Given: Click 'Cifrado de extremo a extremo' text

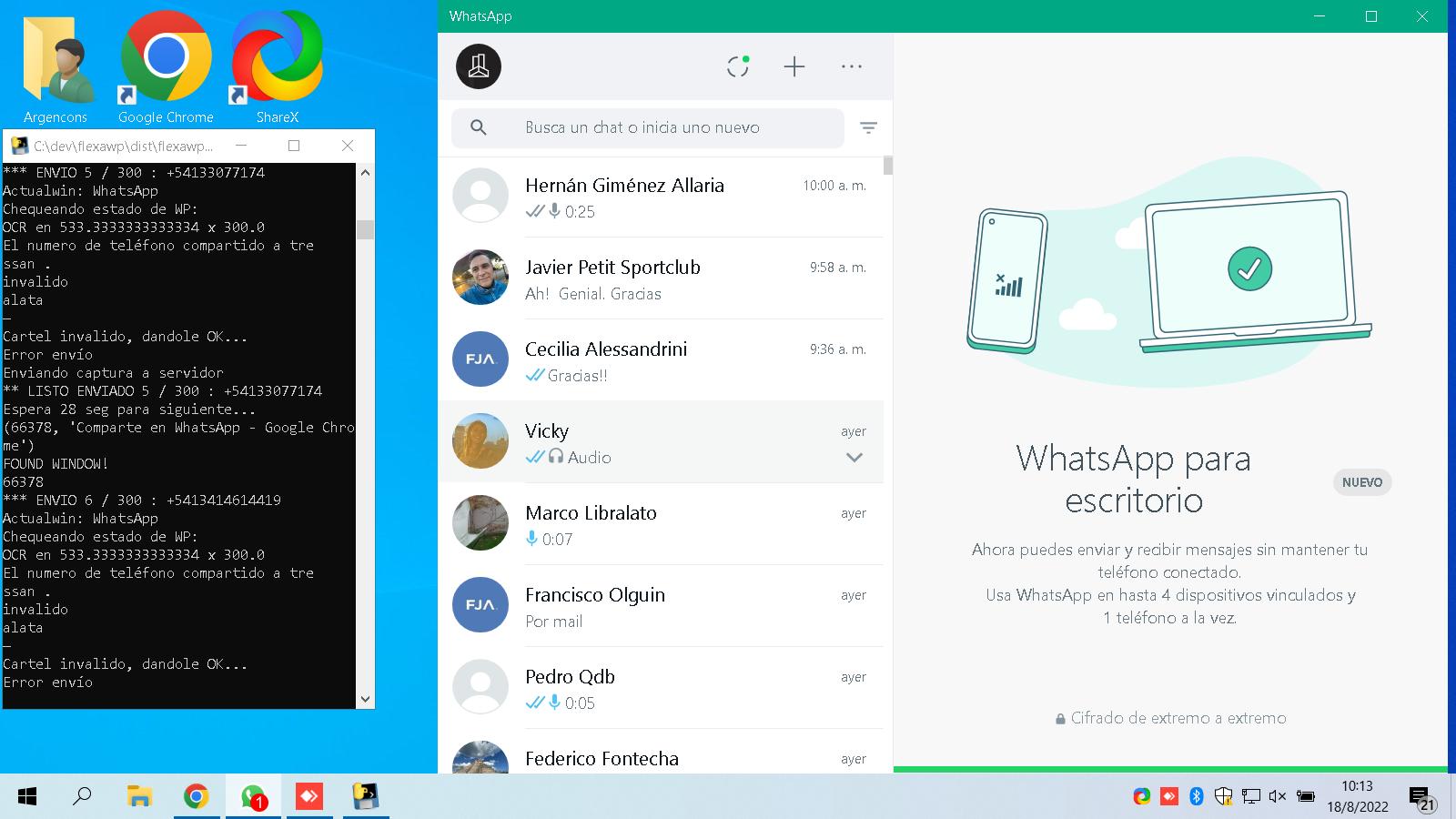Looking at the screenshot, I should click(1178, 718).
